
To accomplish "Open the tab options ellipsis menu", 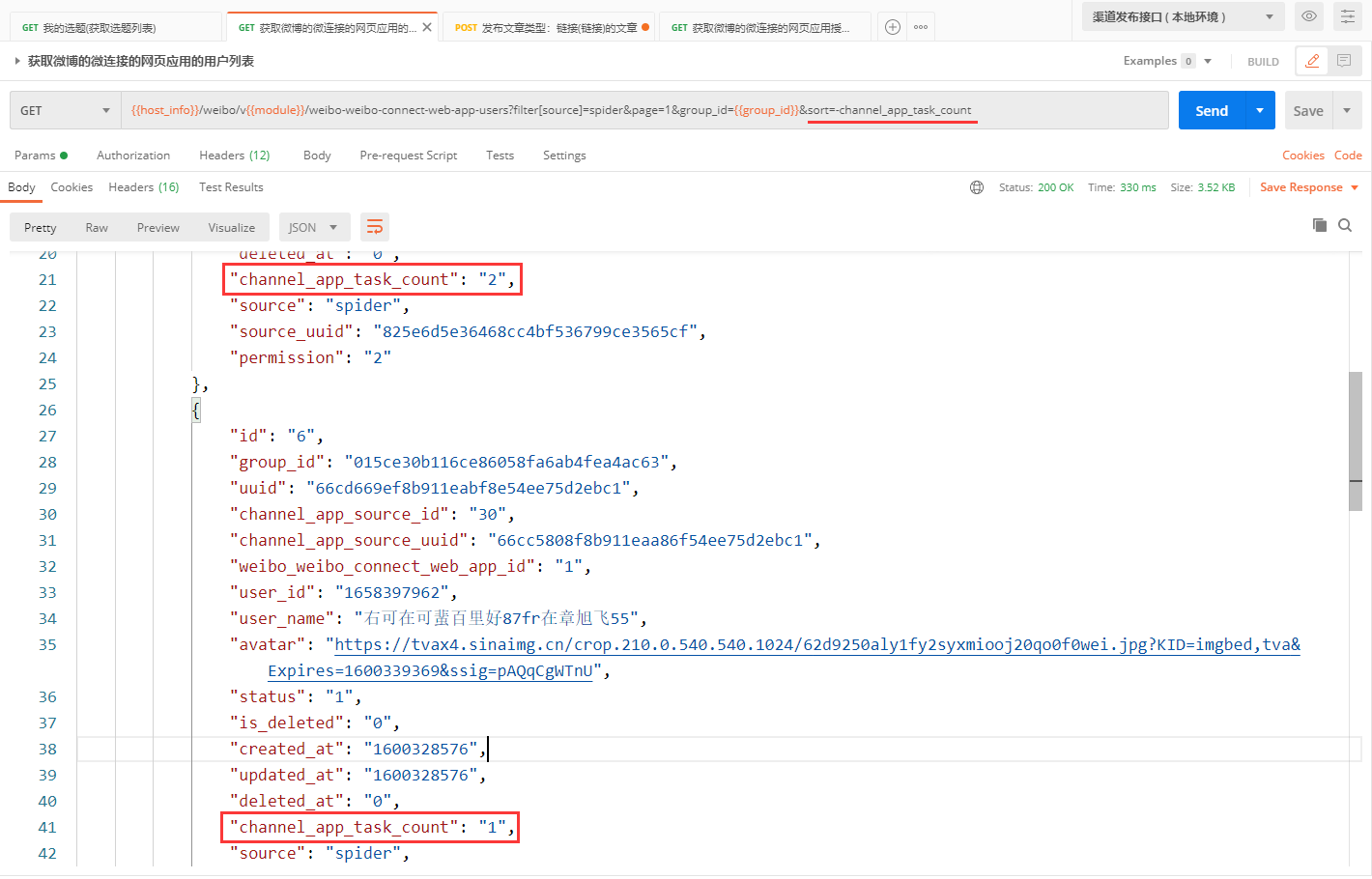I will (921, 27).
